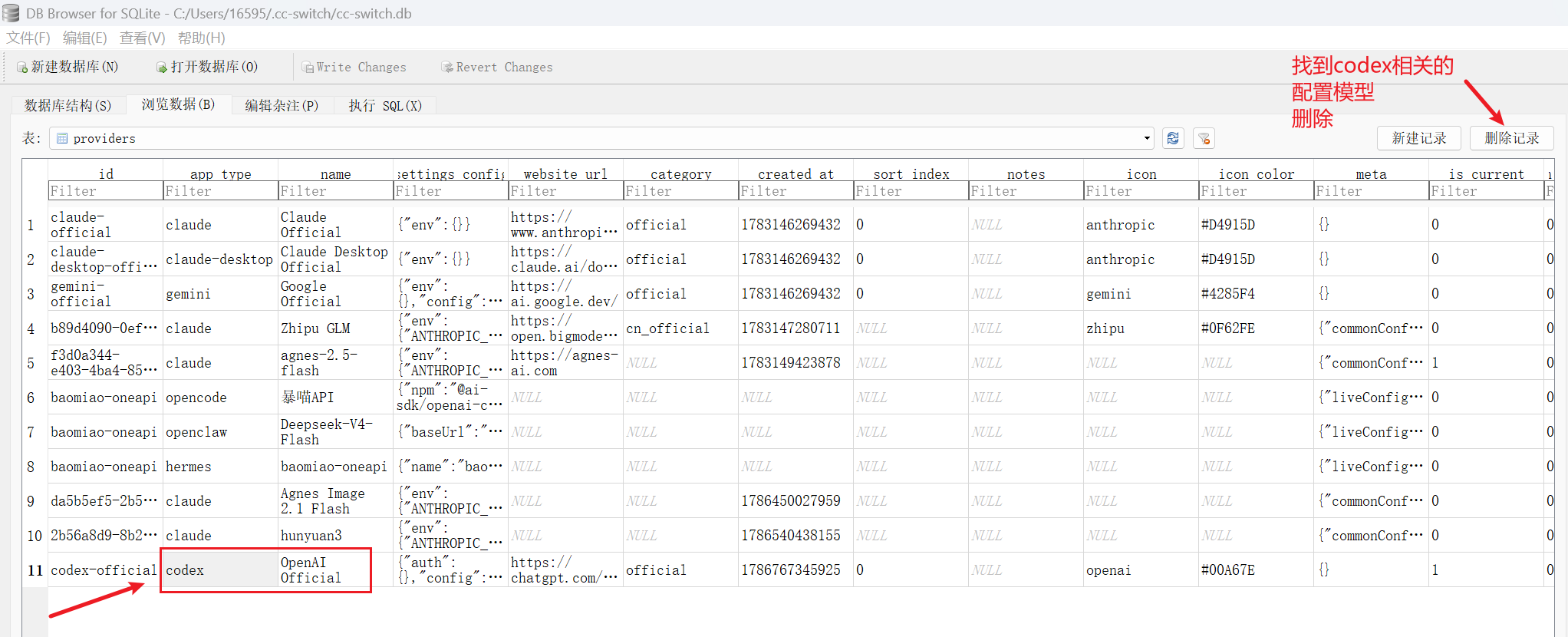1568x637 pixels.
Task: Open the table selector dropdown showing providers
Action: (x=601, y=138)
